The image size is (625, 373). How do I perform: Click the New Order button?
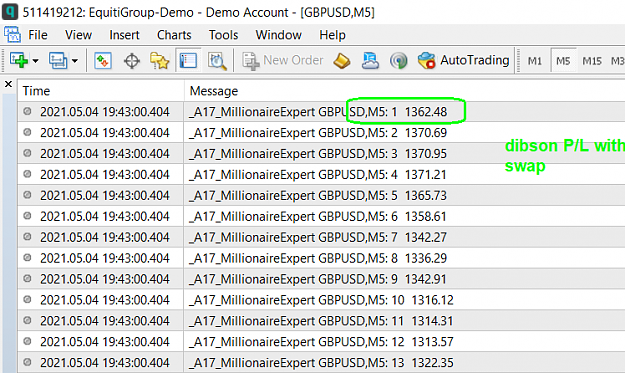pyautogui.click(x=283, y=61)
